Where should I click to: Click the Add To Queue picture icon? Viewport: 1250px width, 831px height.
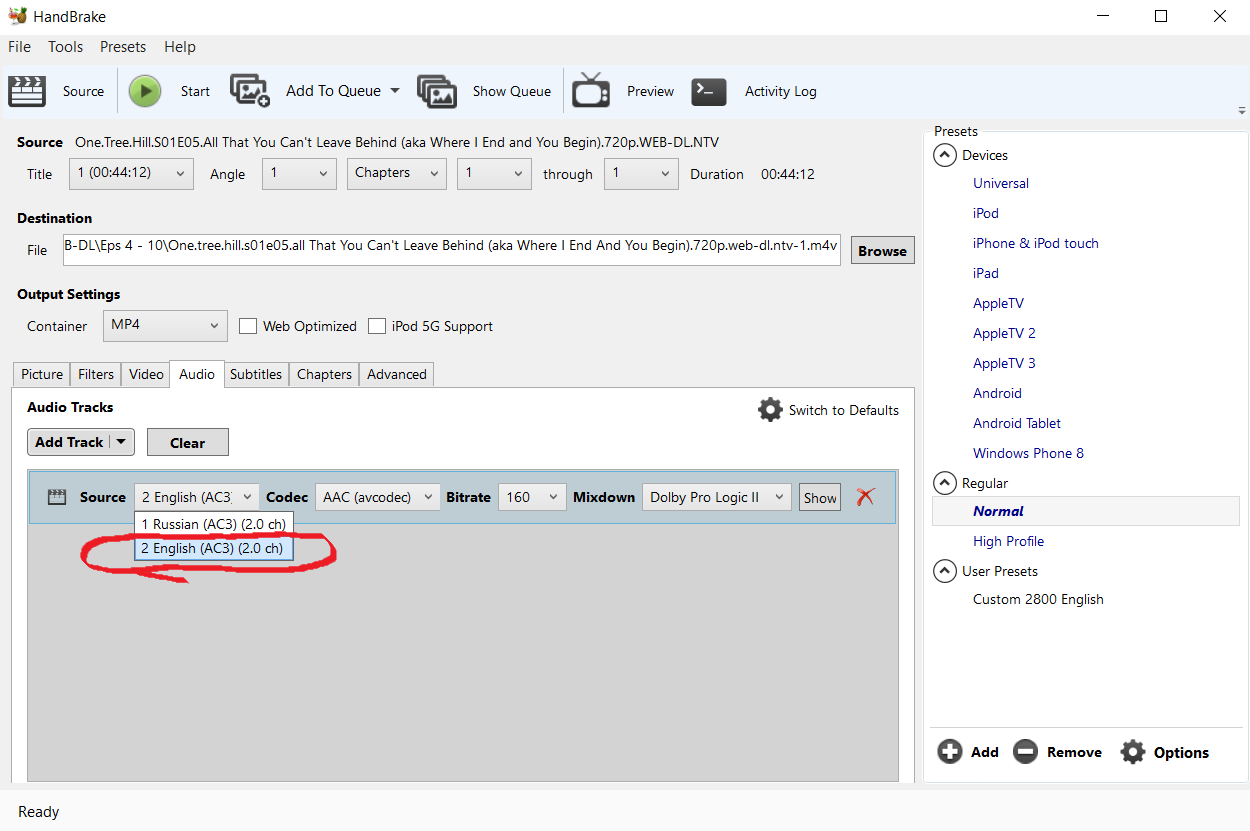250,90
